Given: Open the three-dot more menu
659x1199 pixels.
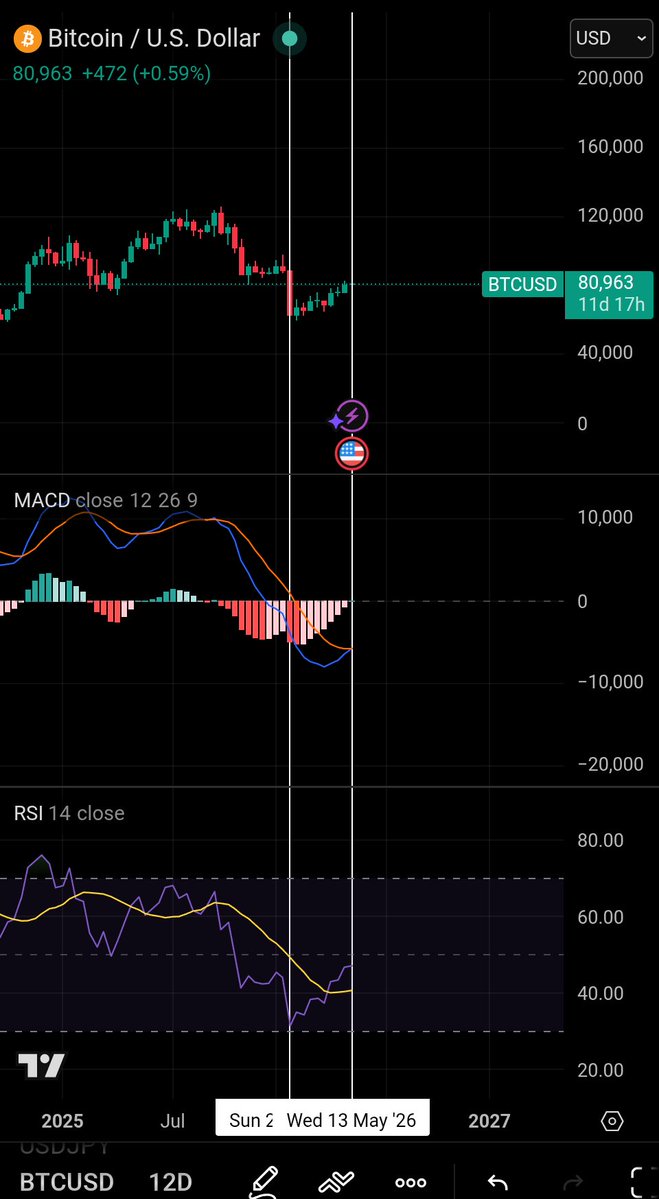Looking at the screenshot, I should click(x=411, y=1183).
